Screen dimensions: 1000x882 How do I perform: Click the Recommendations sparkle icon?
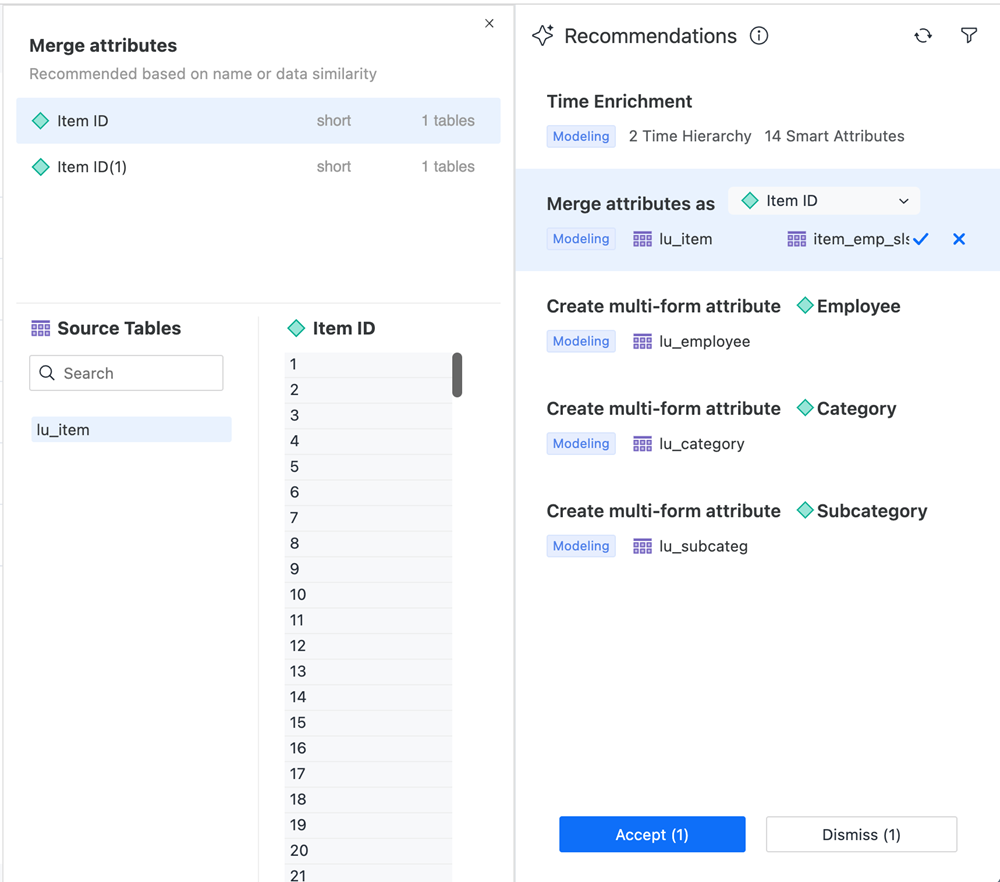point(543,36)
